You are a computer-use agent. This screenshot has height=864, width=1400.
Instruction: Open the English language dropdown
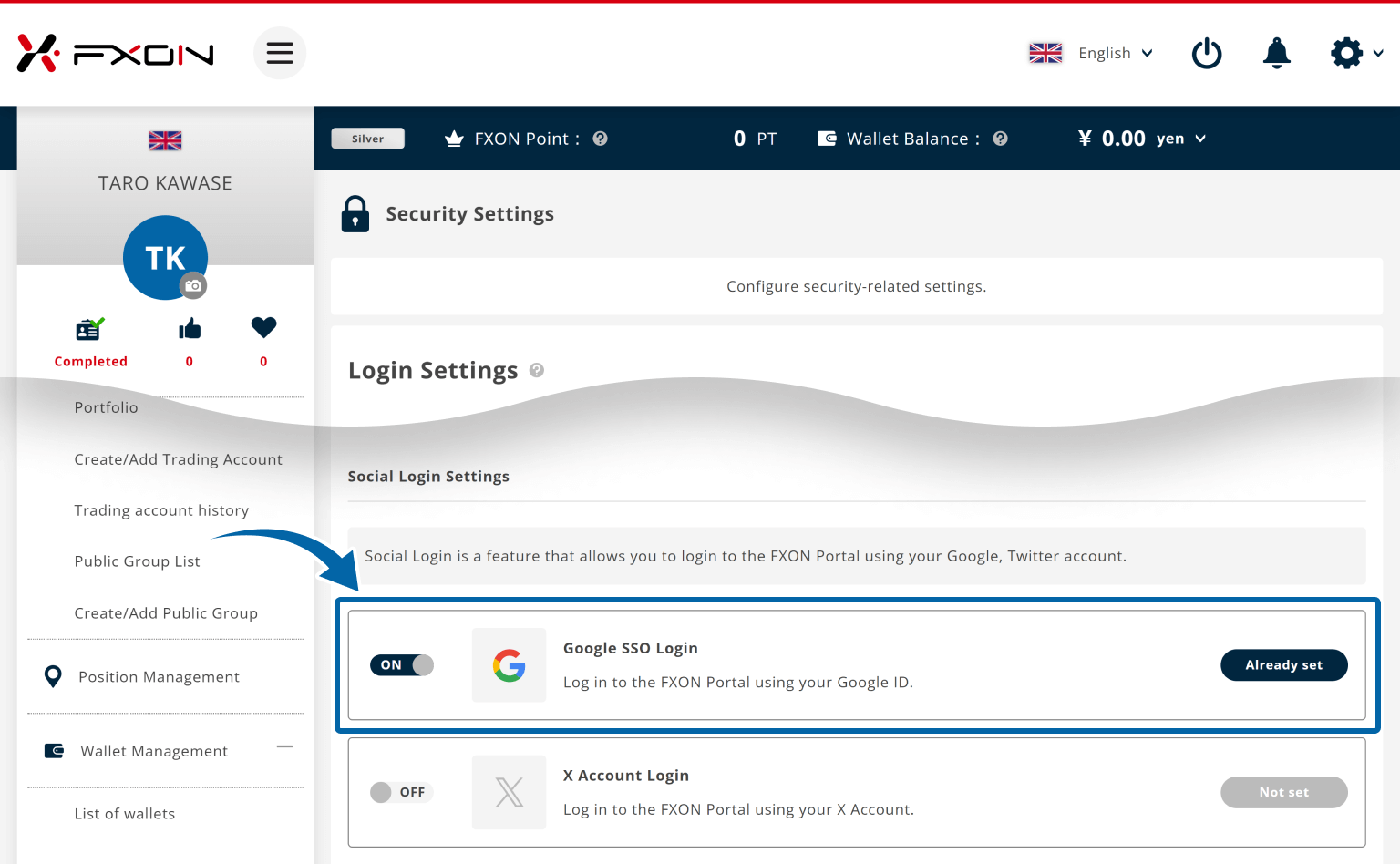click(1116, 53)
